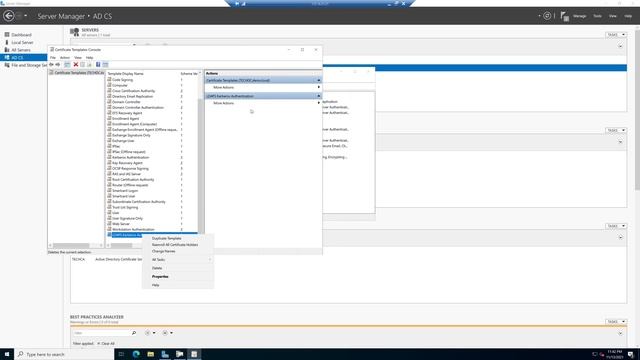This screenshot has width=640, height=360.
Task: Click the blue Help toolbar icon in the console
Action: tap(98, 64)
